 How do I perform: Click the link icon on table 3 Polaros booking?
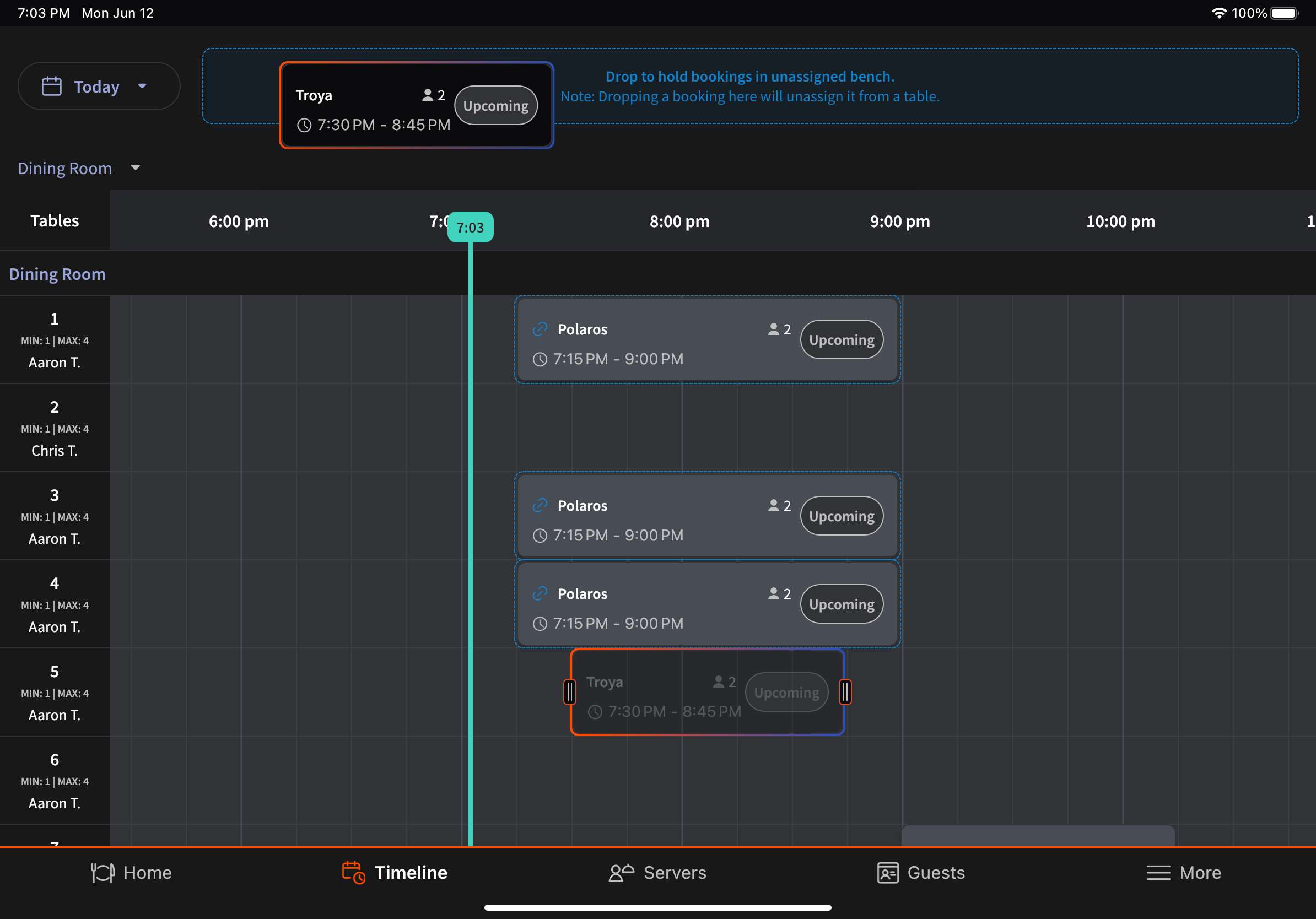[x=540, y=506]
